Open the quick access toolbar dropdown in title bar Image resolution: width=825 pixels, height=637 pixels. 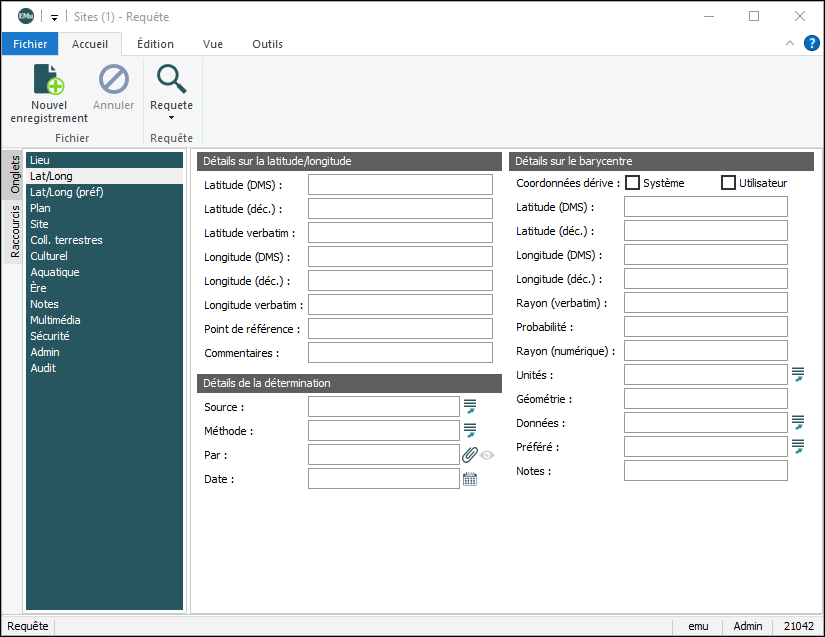coord(54,17)
